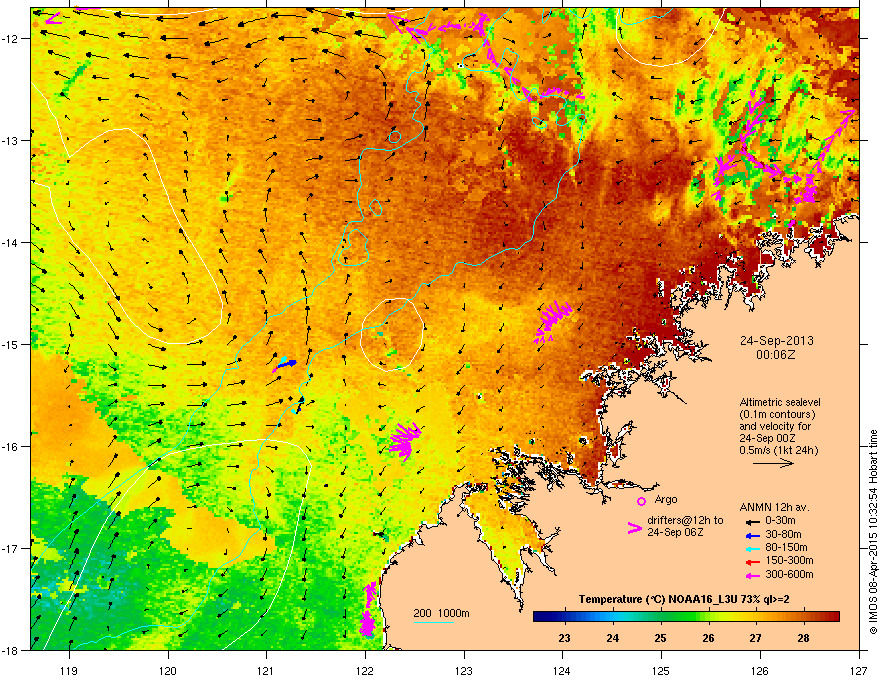The image size is (880, 680).
Task: Click the colorbar tick label '26'
Action: (708, 638)
